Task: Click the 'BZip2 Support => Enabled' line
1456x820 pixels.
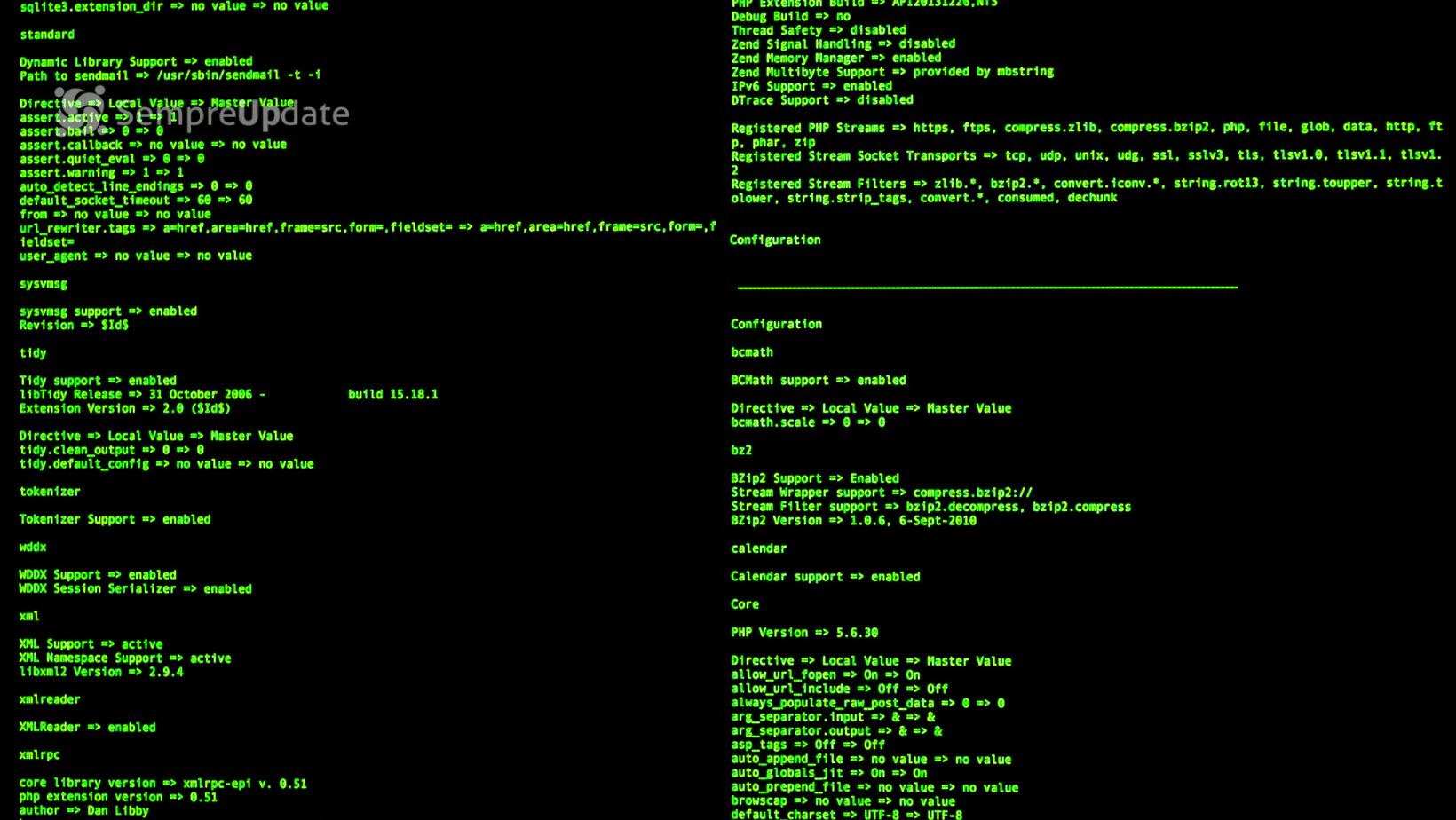Action: point(815,478)
